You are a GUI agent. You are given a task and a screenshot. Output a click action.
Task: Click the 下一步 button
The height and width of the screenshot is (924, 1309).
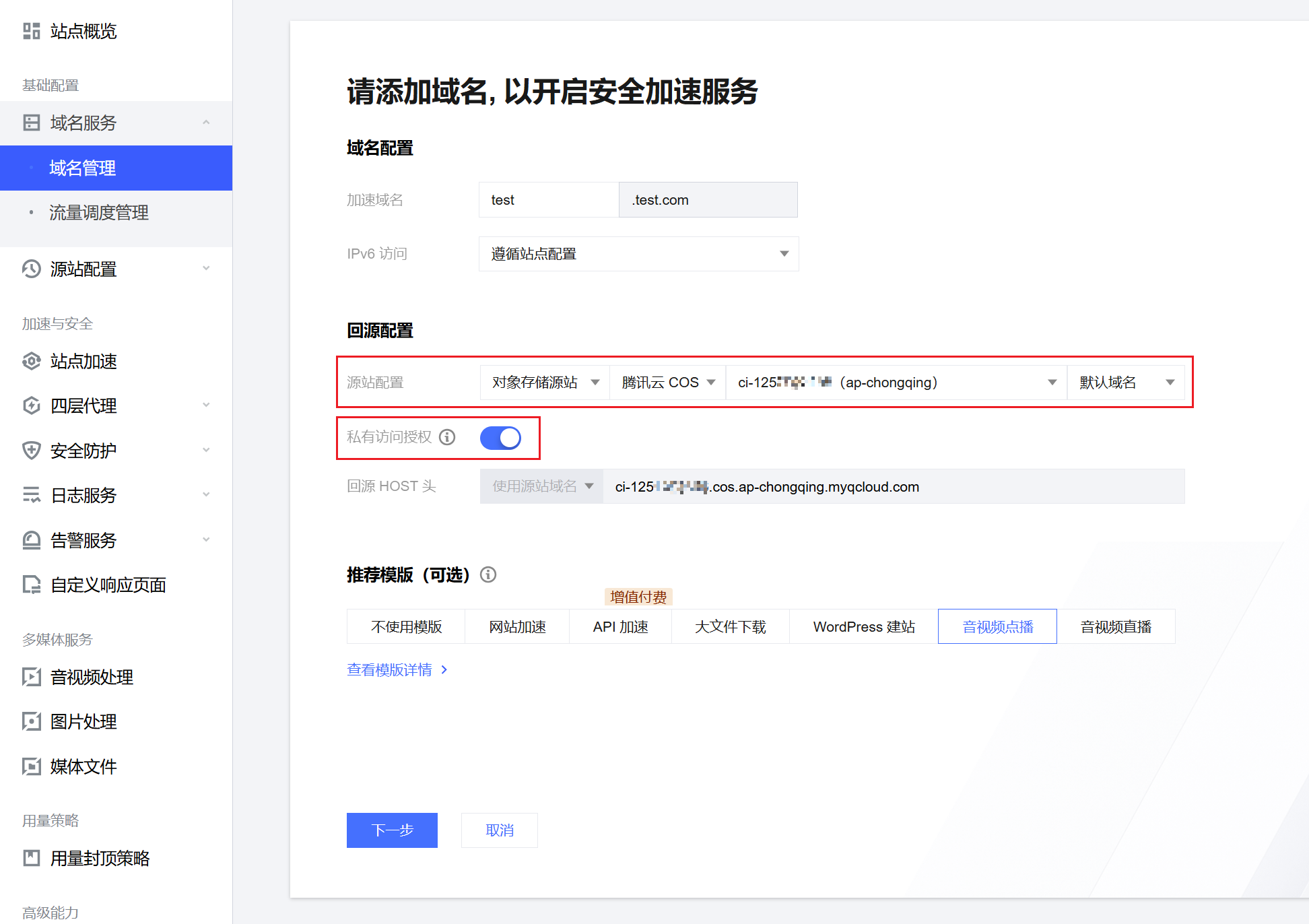pyautogui.click(x=392, y=830)
